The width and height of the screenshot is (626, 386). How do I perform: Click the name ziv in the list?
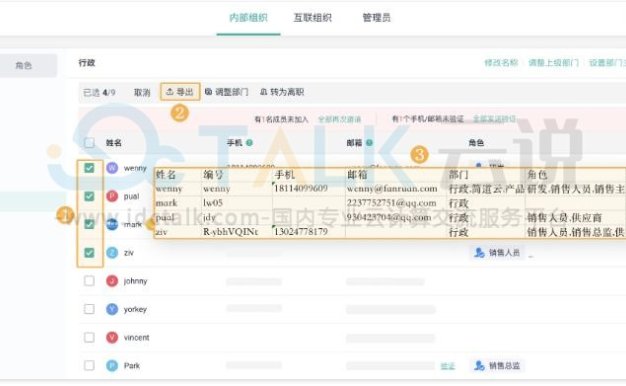pyautogui.click(x=129, y=253)
